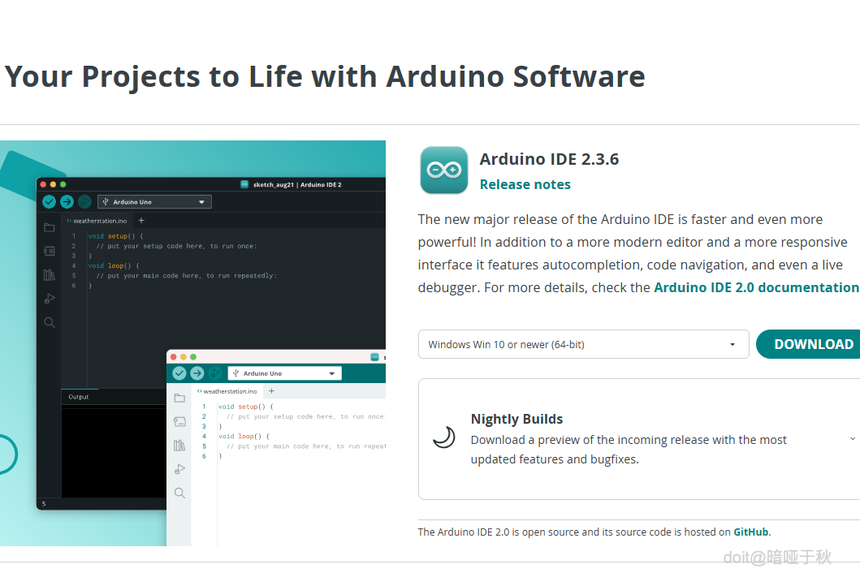The image size is (860, 573).
Task: Click 'The Arduino IDE 2.0 is open source' sentence
Action: 595,532
